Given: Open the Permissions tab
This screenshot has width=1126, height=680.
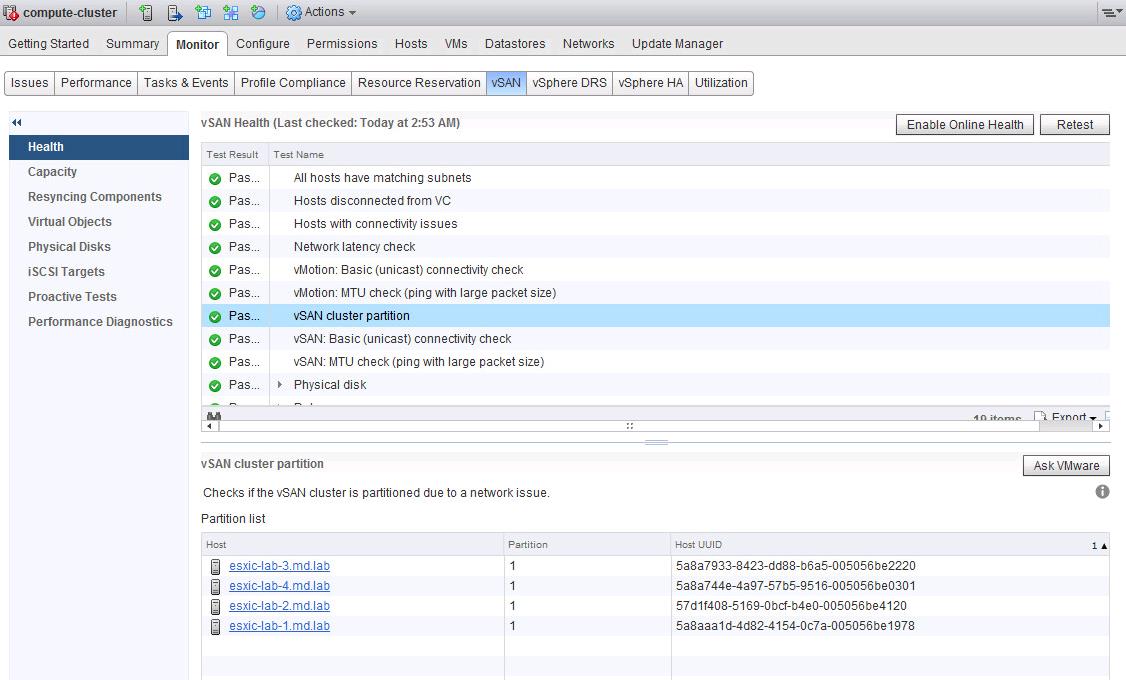Looking at the screenshot, I should pyautogui.click(x=342, y=44).
